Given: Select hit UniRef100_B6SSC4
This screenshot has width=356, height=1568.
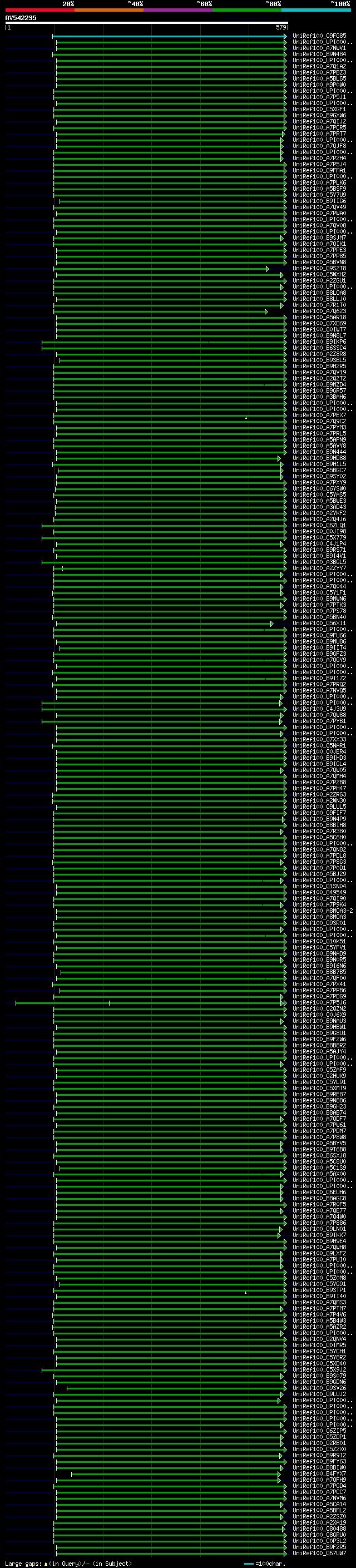Looking at the screenshot, I should [x=319, y=348].
